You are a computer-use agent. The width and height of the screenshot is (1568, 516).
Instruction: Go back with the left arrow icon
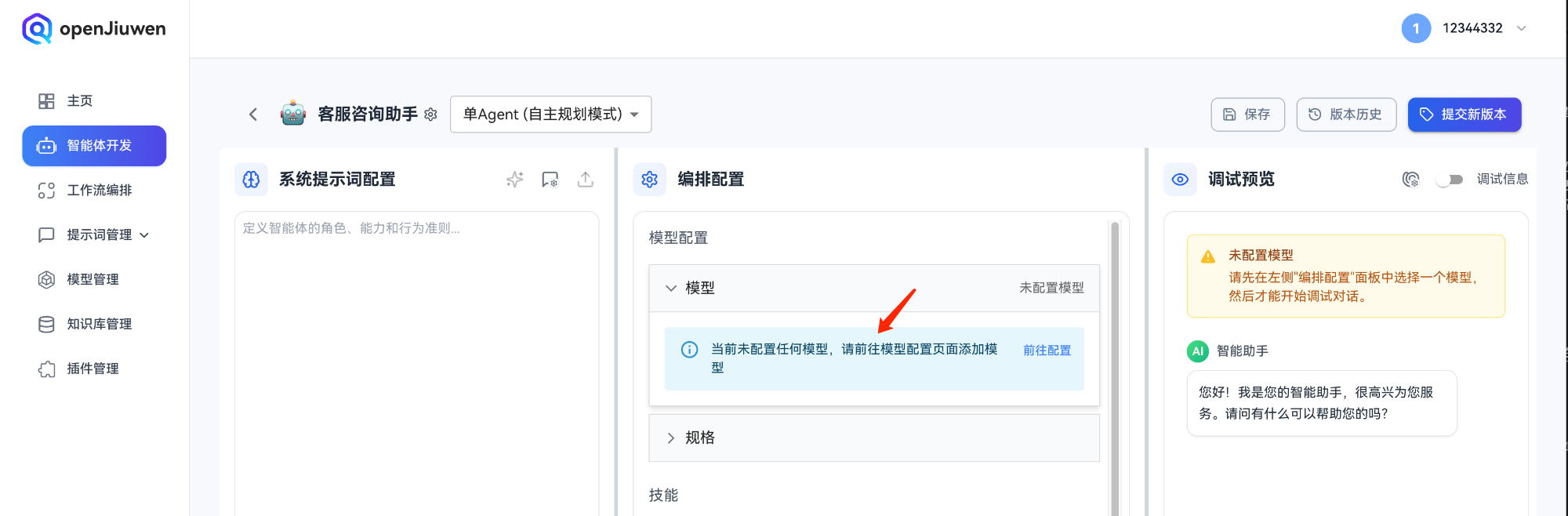click(253, 114)
